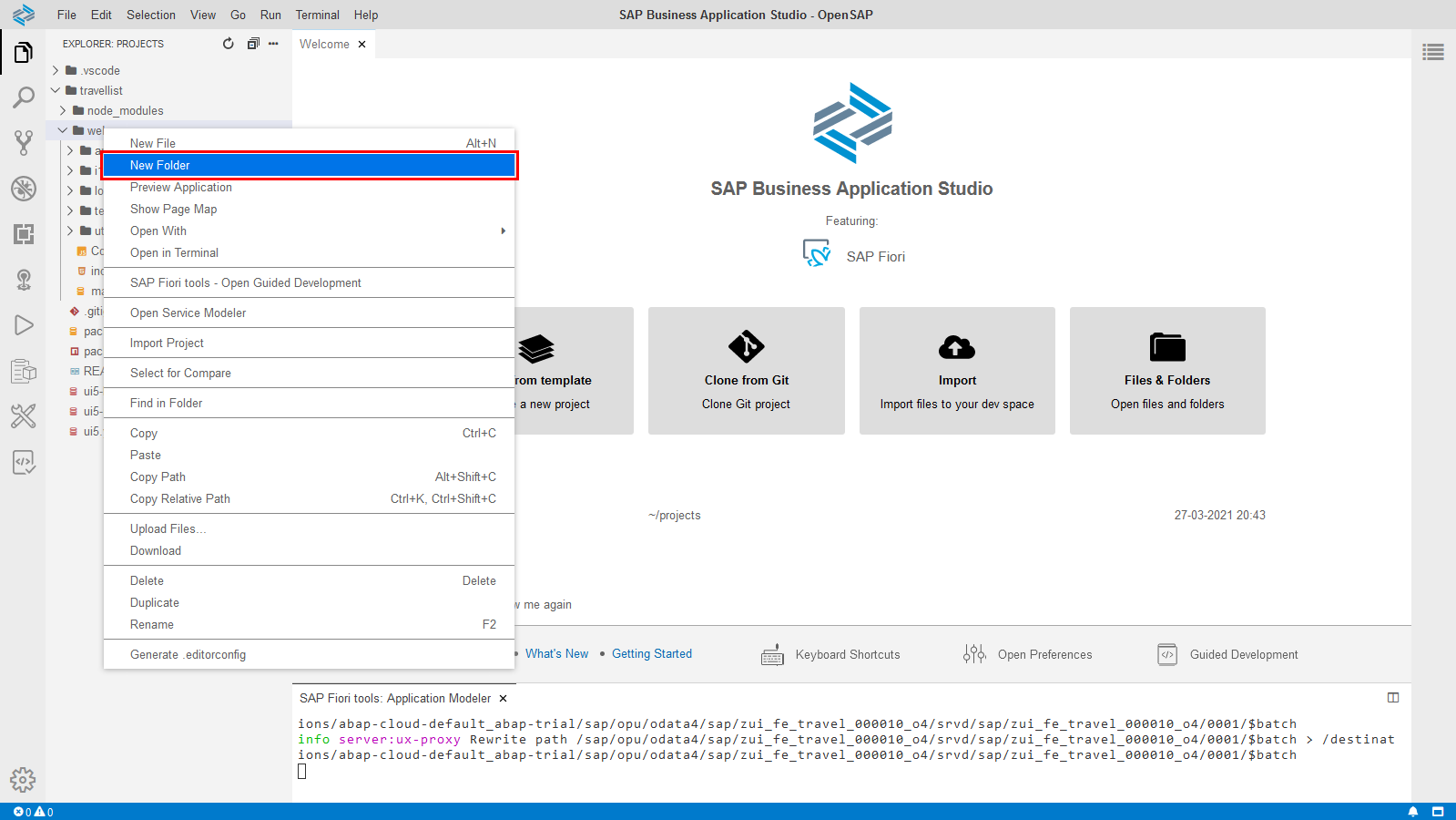Open the What's New link

[x=556, y=654]
